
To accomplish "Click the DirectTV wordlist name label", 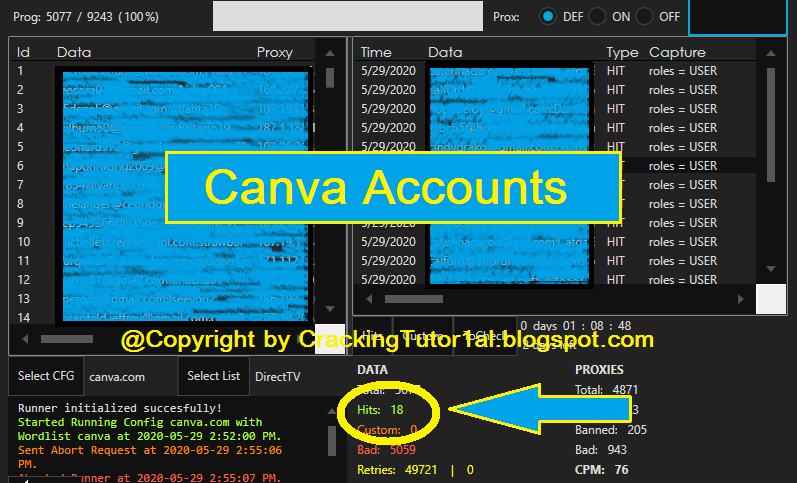I will click(278, 377).
